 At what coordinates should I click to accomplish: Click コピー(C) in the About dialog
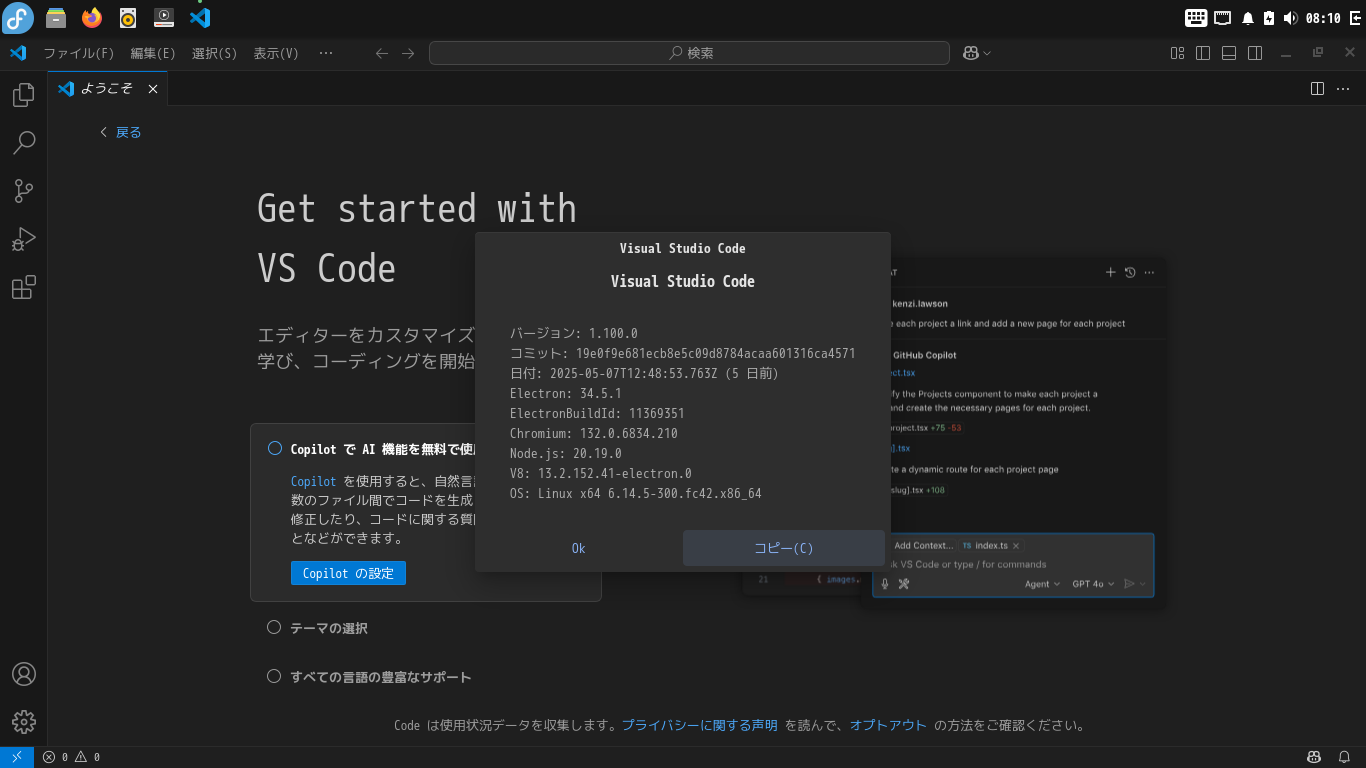784,548
